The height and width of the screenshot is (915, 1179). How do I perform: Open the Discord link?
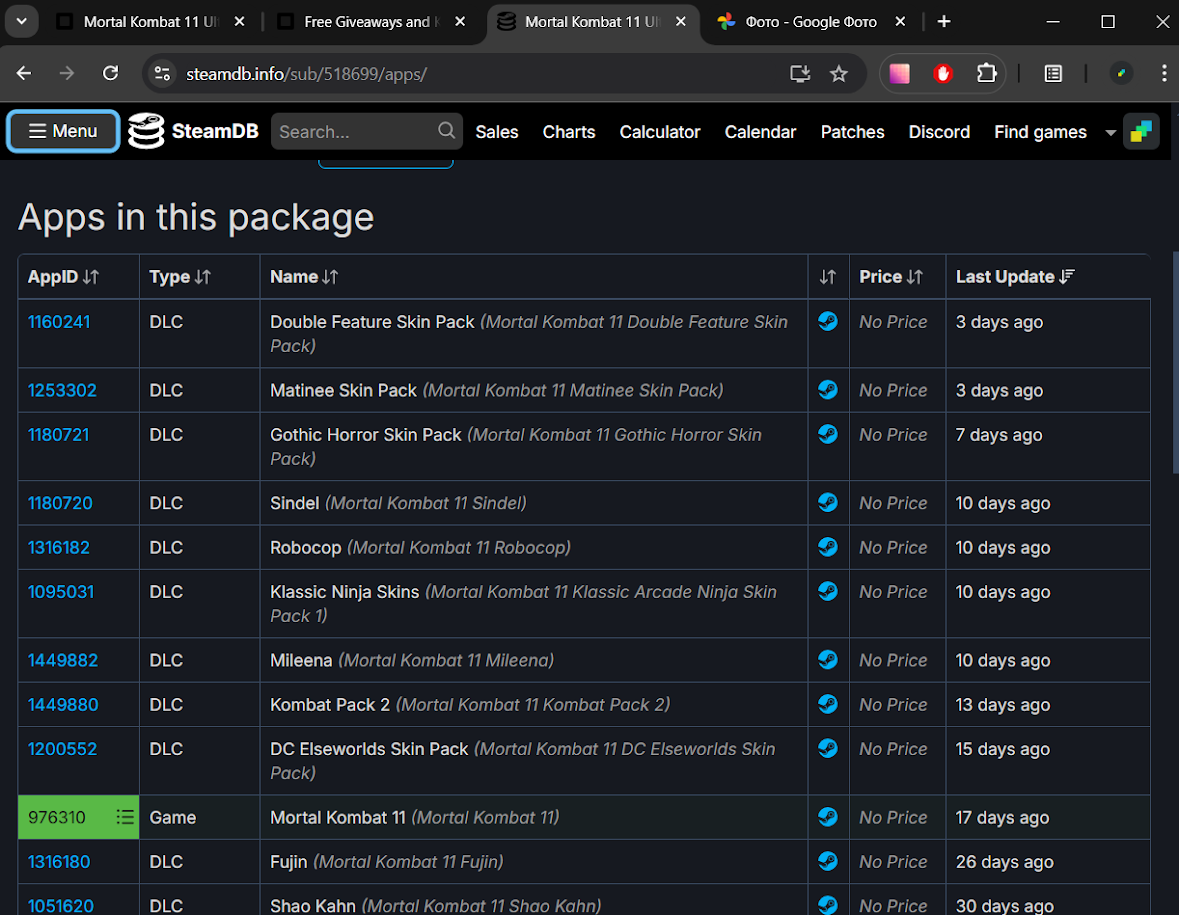(939, 132)
